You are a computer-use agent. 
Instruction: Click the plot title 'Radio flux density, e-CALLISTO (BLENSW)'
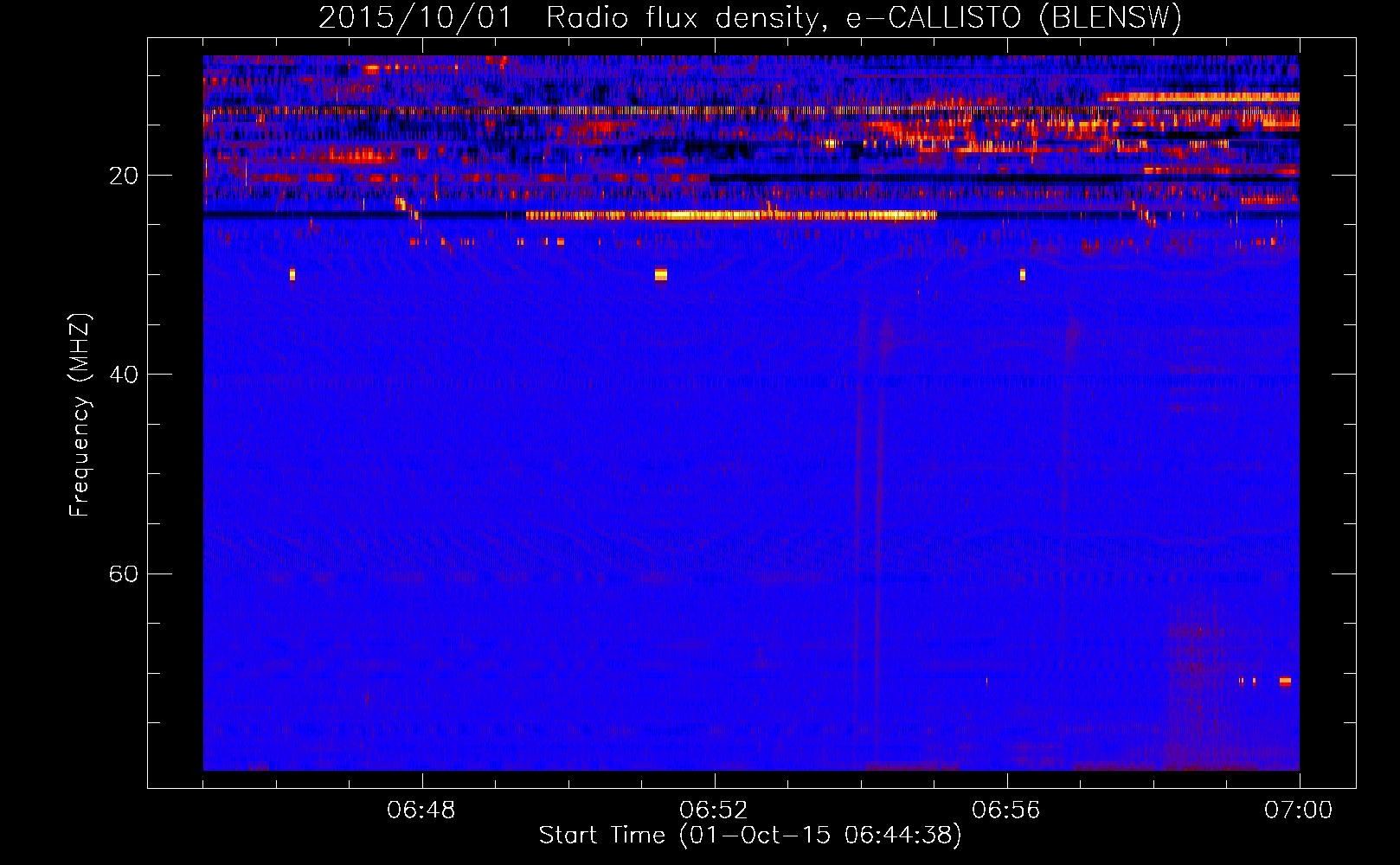click(x=864, y=17)
